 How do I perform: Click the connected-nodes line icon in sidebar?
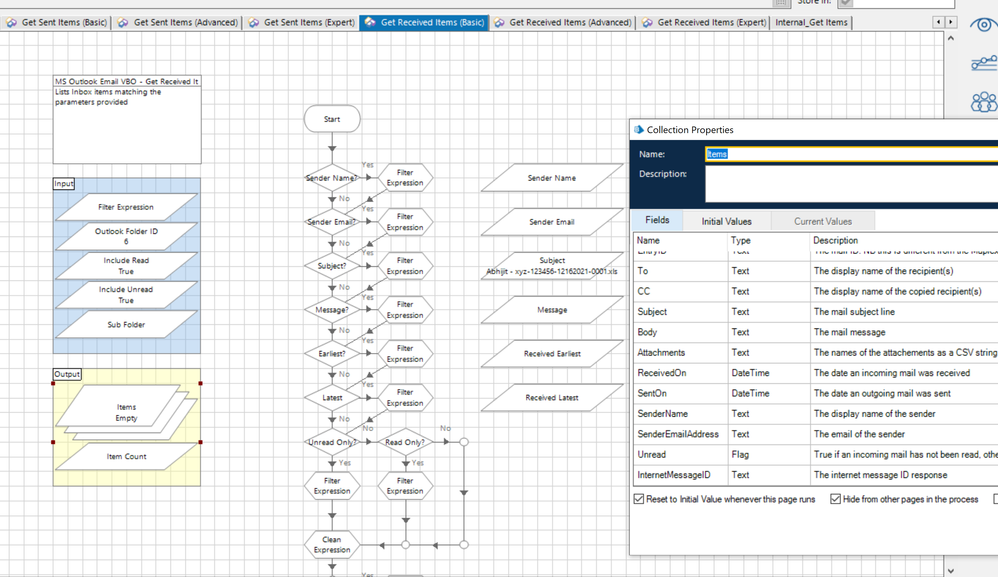(x=983, y=64)
